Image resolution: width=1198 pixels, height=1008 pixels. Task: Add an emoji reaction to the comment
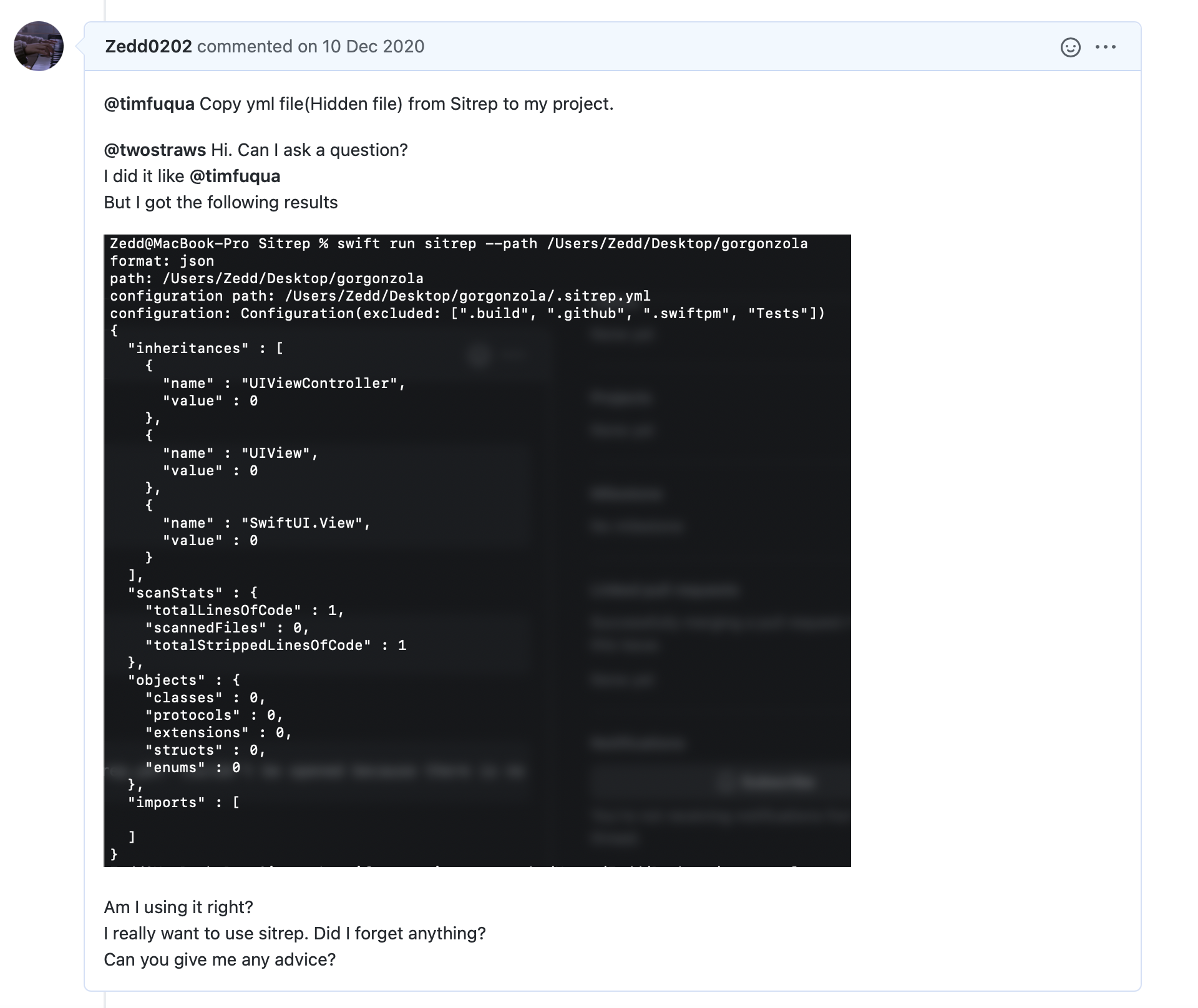1070,47
